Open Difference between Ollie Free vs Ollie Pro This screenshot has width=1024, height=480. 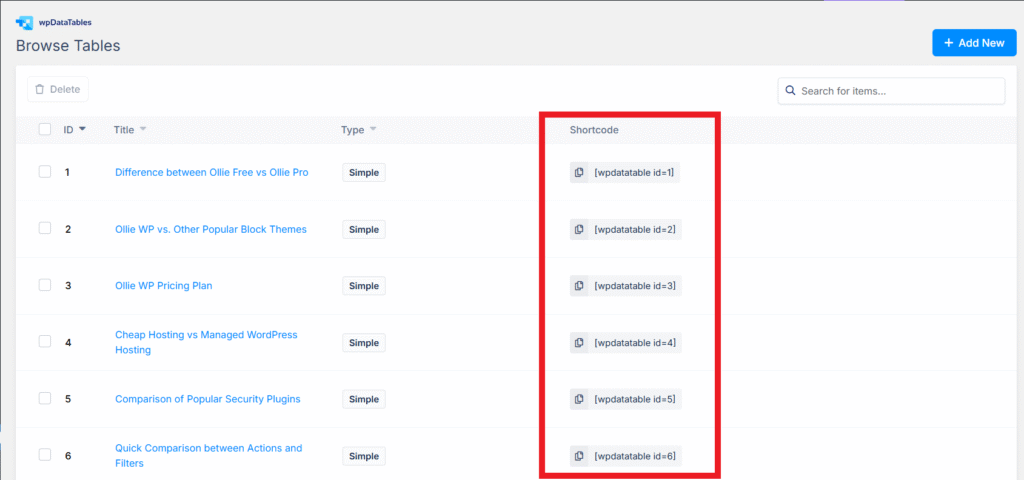211,172
